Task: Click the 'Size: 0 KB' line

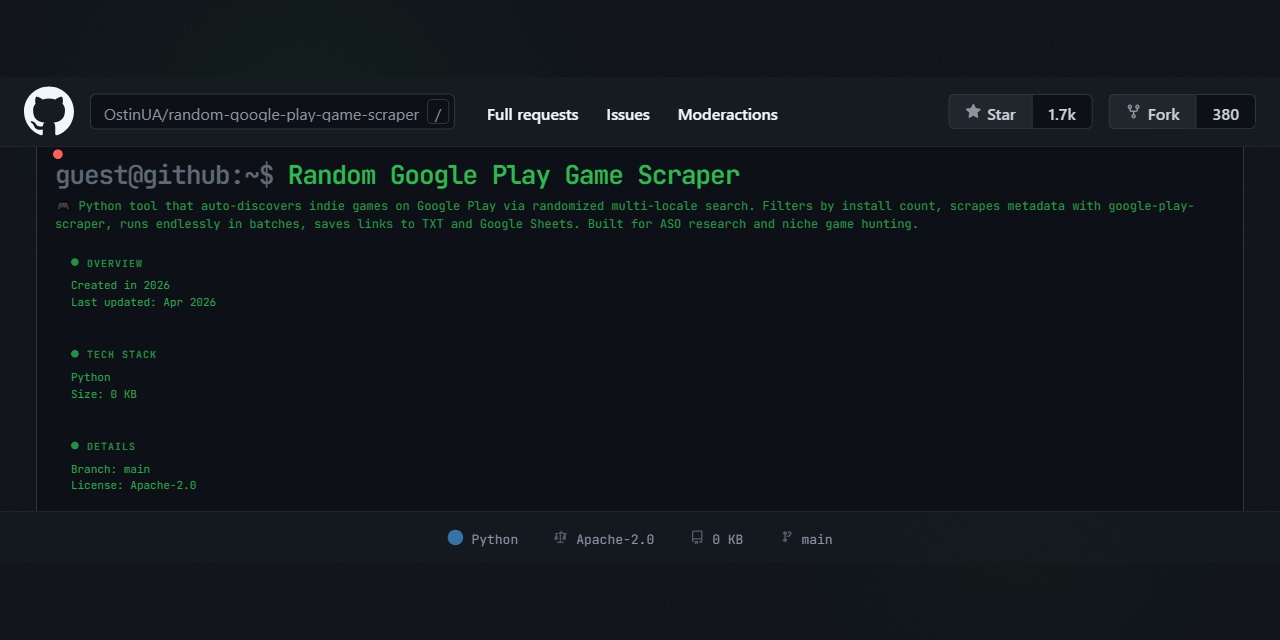Action: coord(104,394)
